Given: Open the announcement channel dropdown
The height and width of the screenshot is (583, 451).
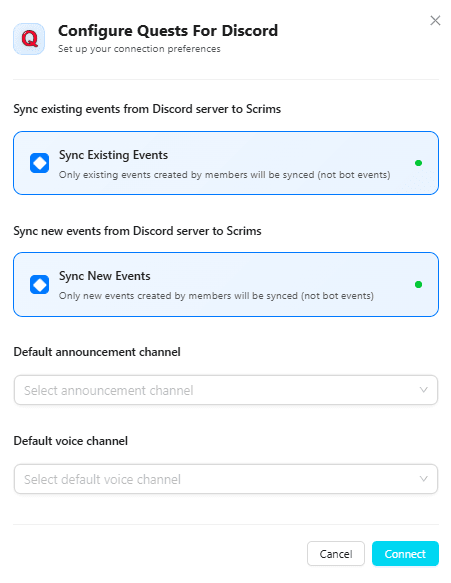Looking at the screenshot, I should tap(226, 390).
